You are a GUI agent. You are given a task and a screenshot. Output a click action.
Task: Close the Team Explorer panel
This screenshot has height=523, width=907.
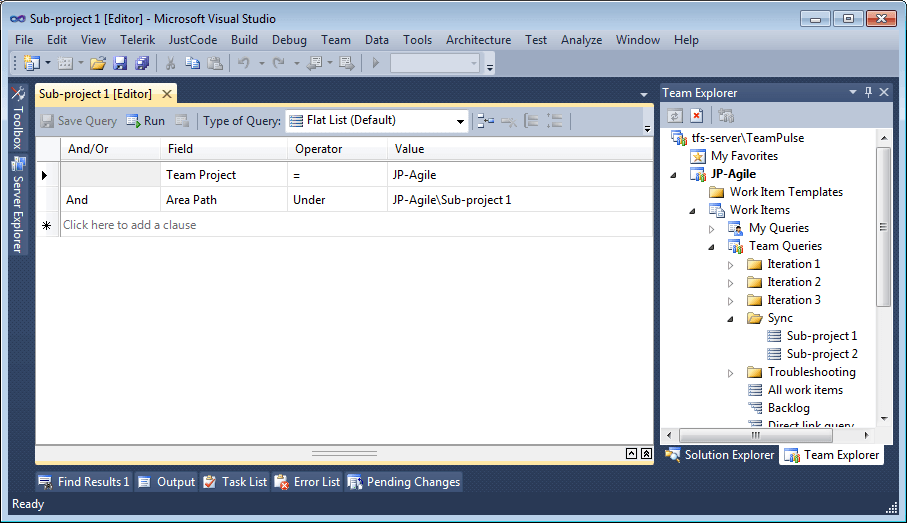884,92
